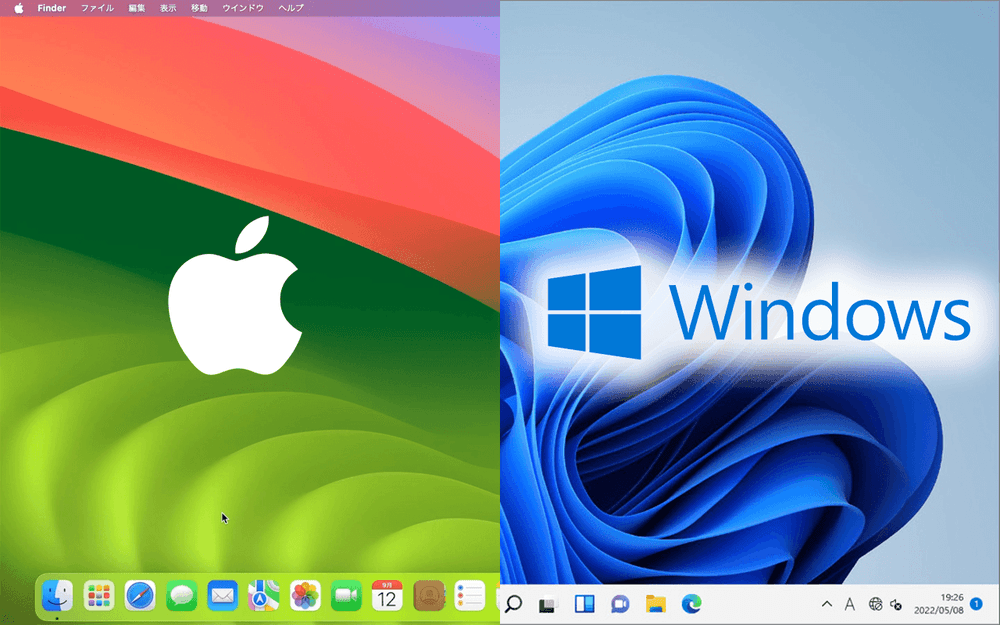The width and height of the screenshot is (1000, 625).
Task: Open Safari from the Dock
Action: pyautogui.click(x=139, y=597)
